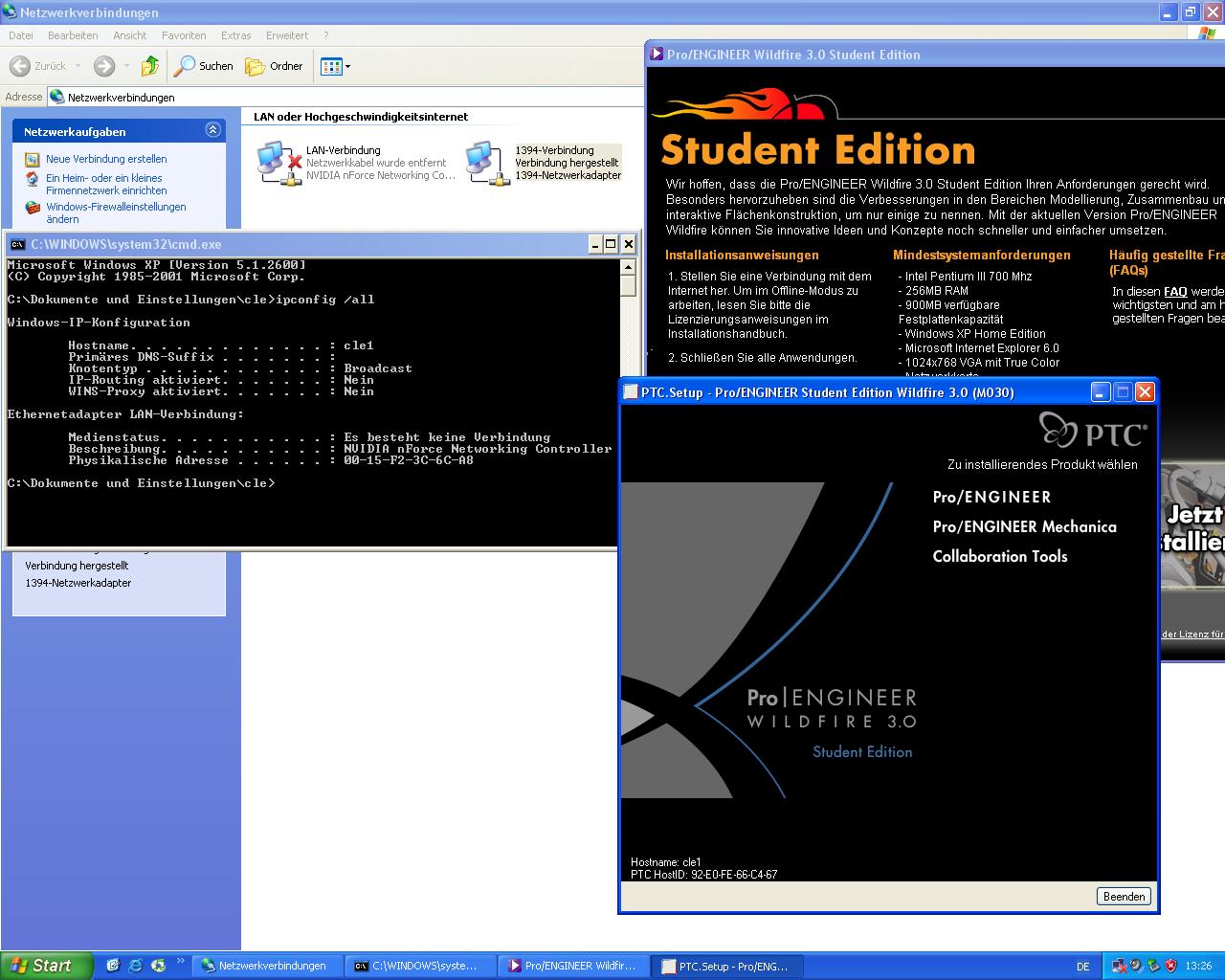Open the Favoriten menu
This screenshot has height=980, width=1225.
(x=184, y=35)
